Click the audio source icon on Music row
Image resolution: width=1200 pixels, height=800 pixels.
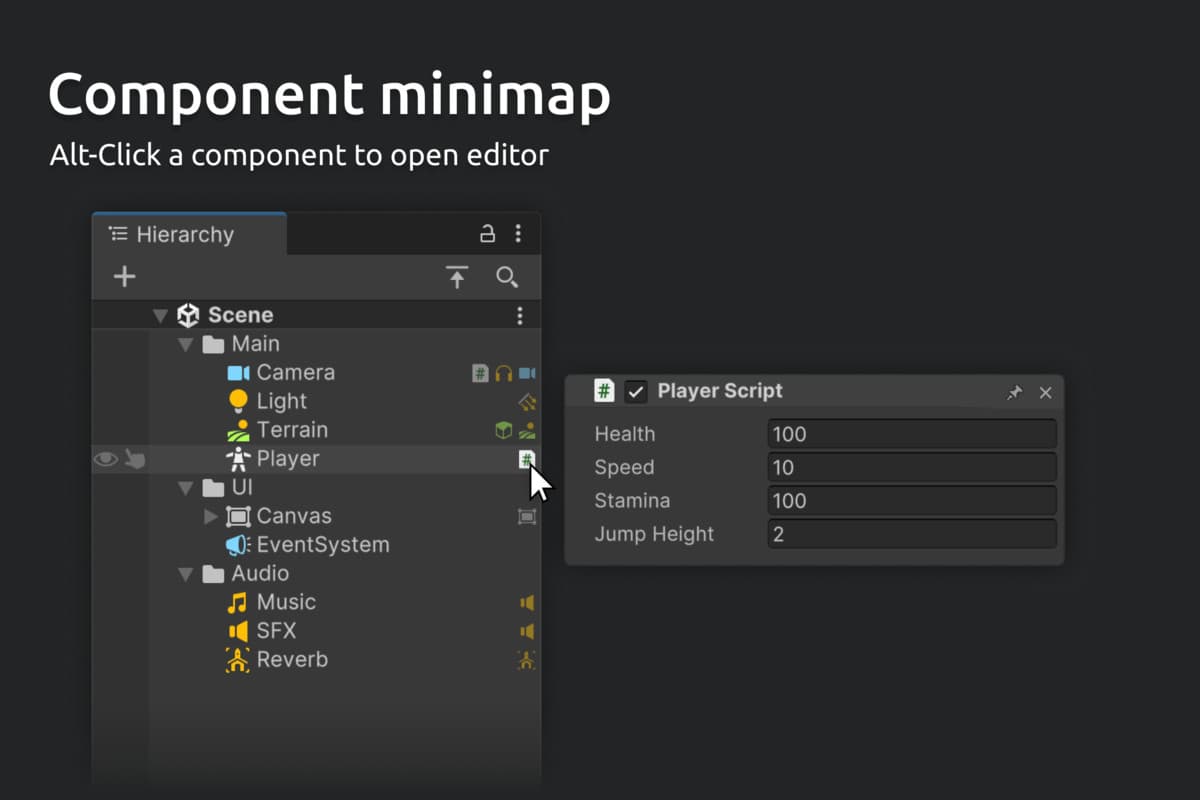(x=527, y=603)
